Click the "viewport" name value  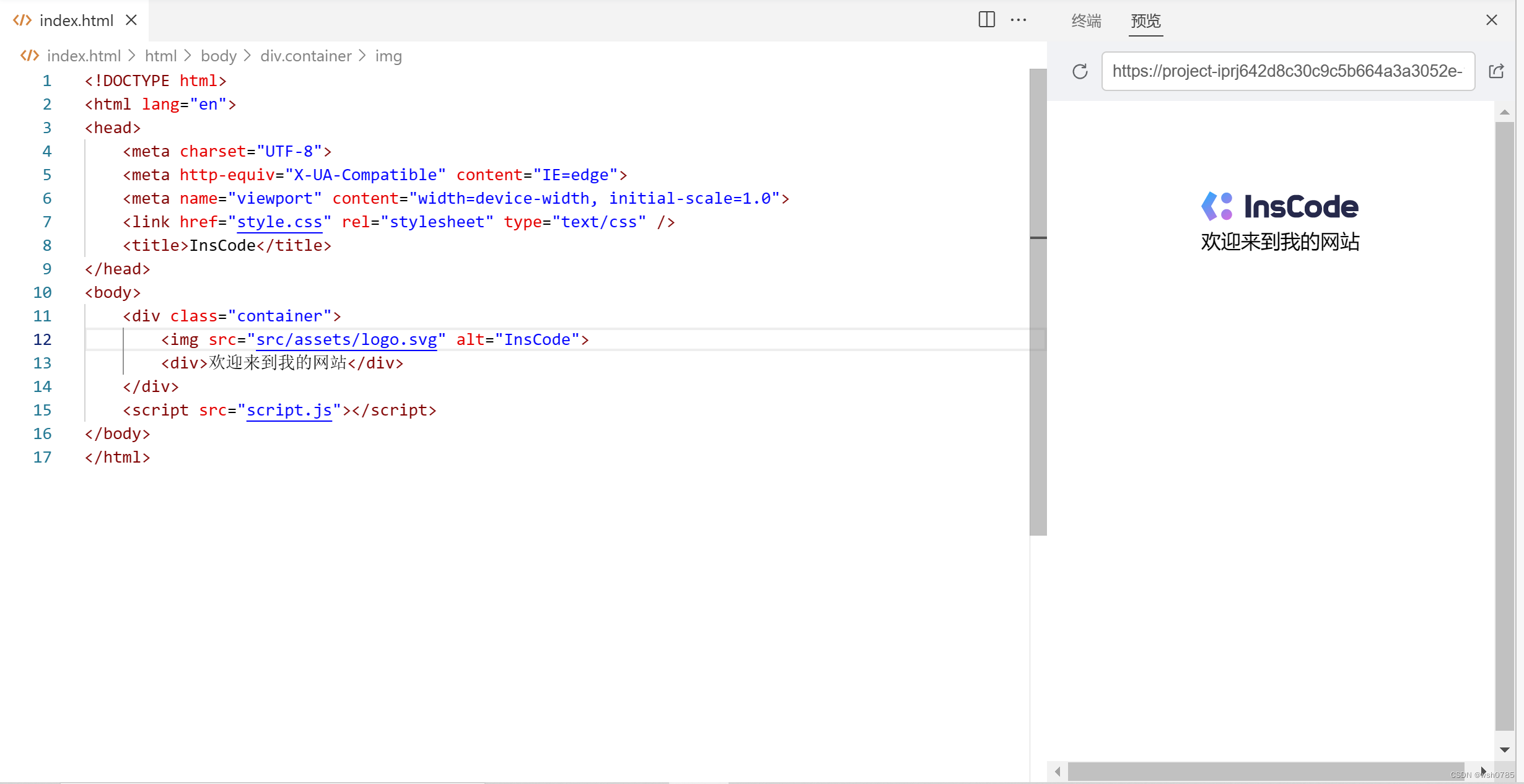[275, 198]
